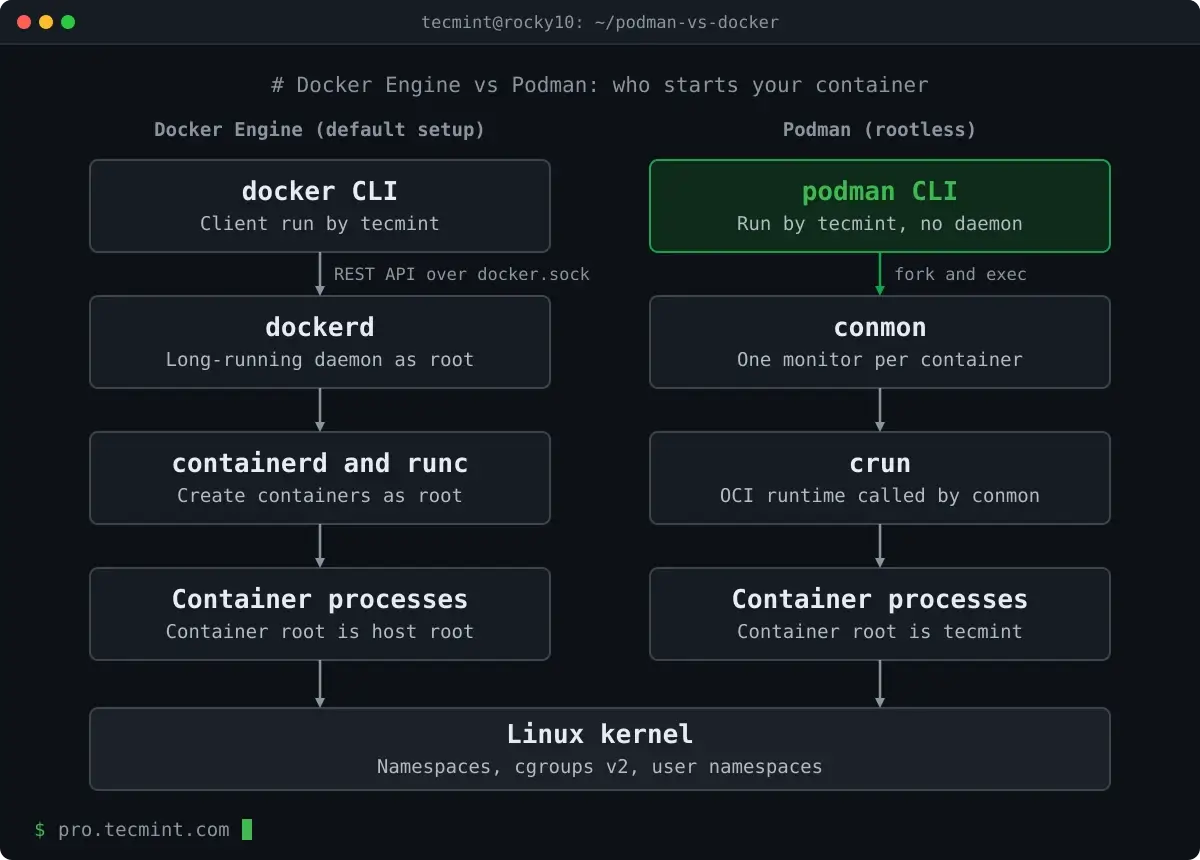1200x860 pixels.
Task: Click Container processes box 'host root'
Action: tap(320, 614)
